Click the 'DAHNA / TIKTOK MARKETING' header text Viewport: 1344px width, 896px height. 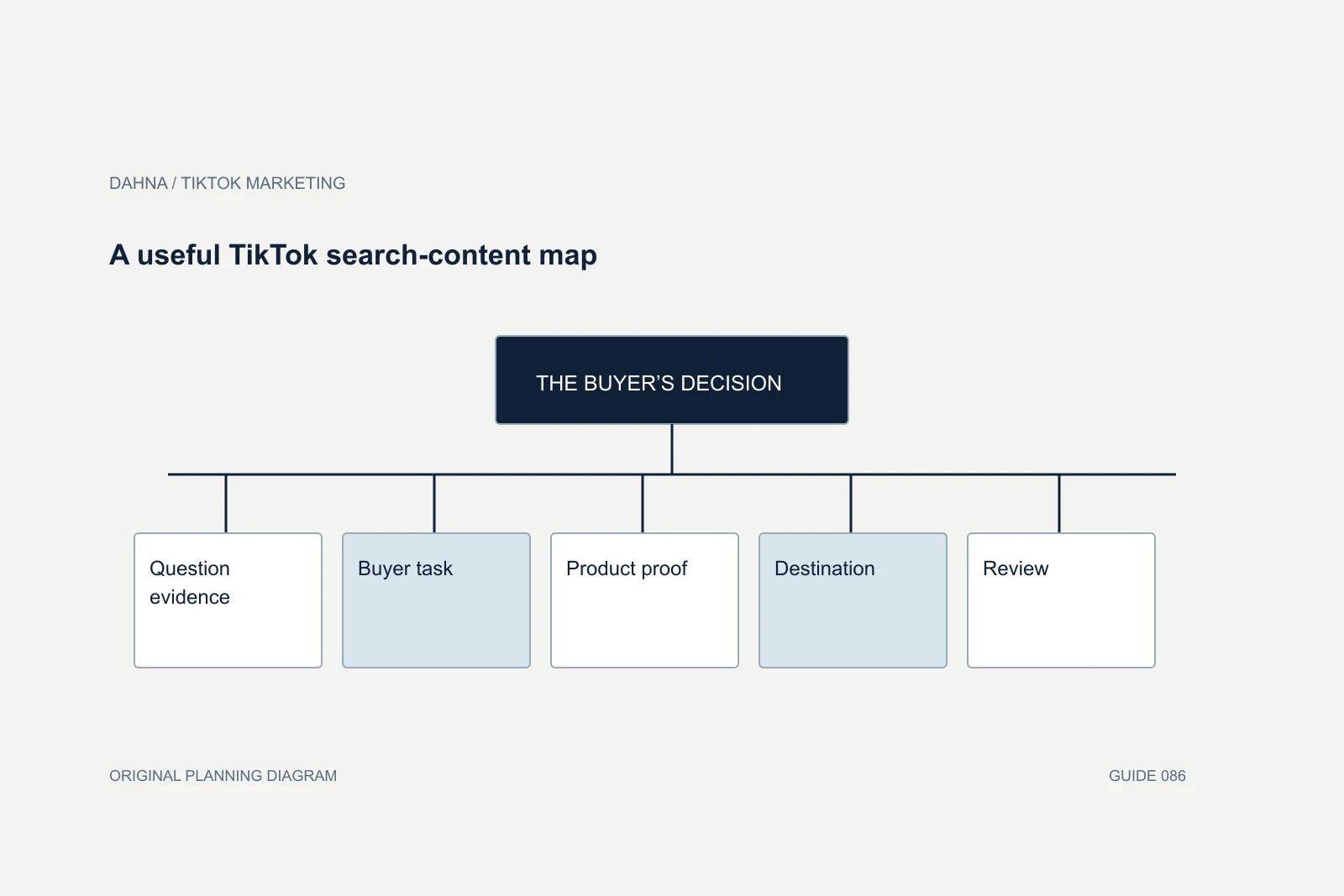(x=227, y=183)
